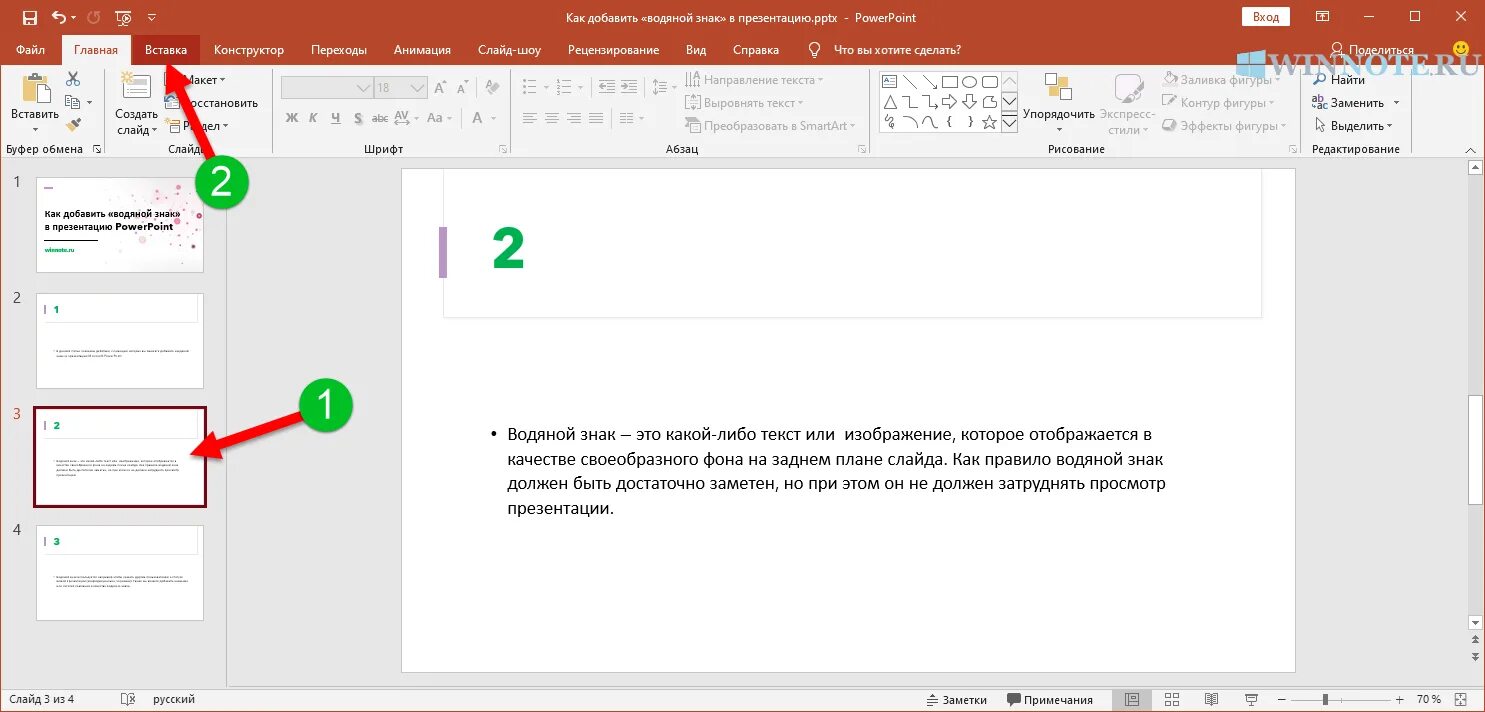Open character spacing AV dropdown
The image size is (1485, 712).
pyautogui.click(x=408, y=118)
